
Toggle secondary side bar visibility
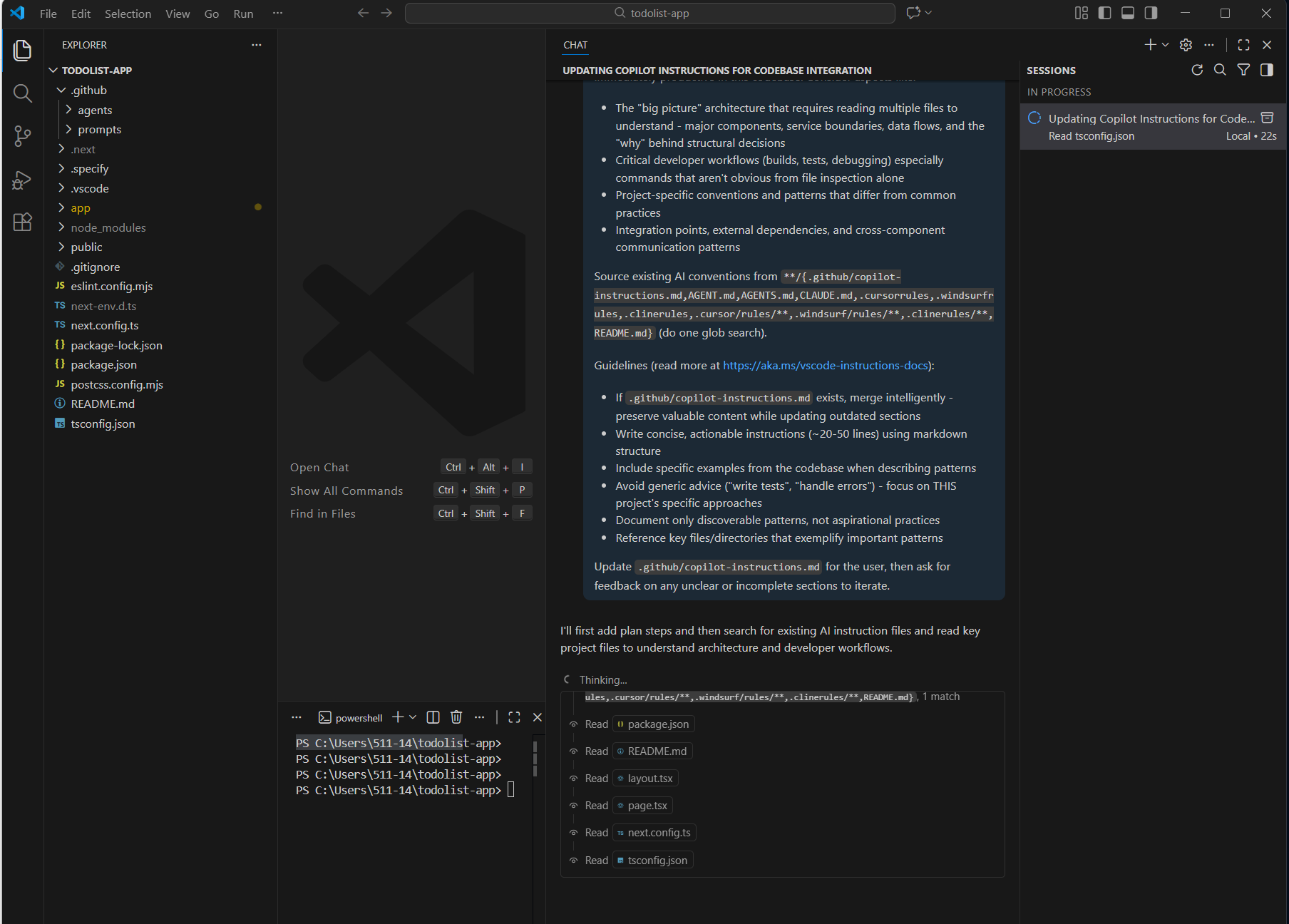[x=1151, y=13]
